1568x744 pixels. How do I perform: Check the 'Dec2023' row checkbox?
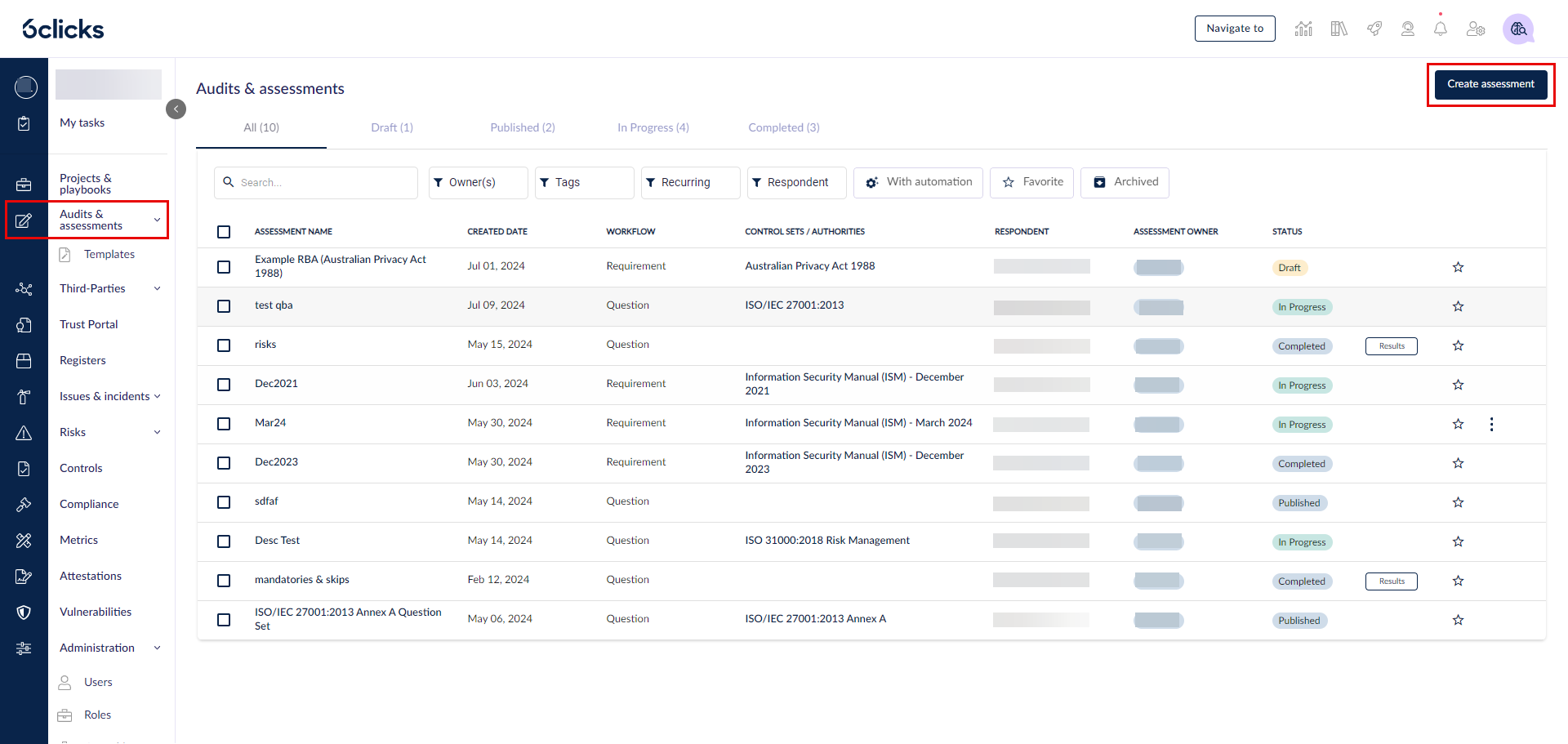224,463
